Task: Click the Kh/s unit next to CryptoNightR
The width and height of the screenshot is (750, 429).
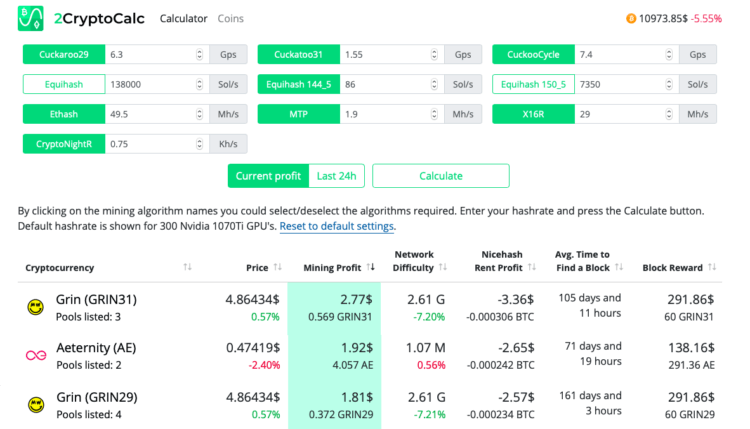Action: point(228,144)
